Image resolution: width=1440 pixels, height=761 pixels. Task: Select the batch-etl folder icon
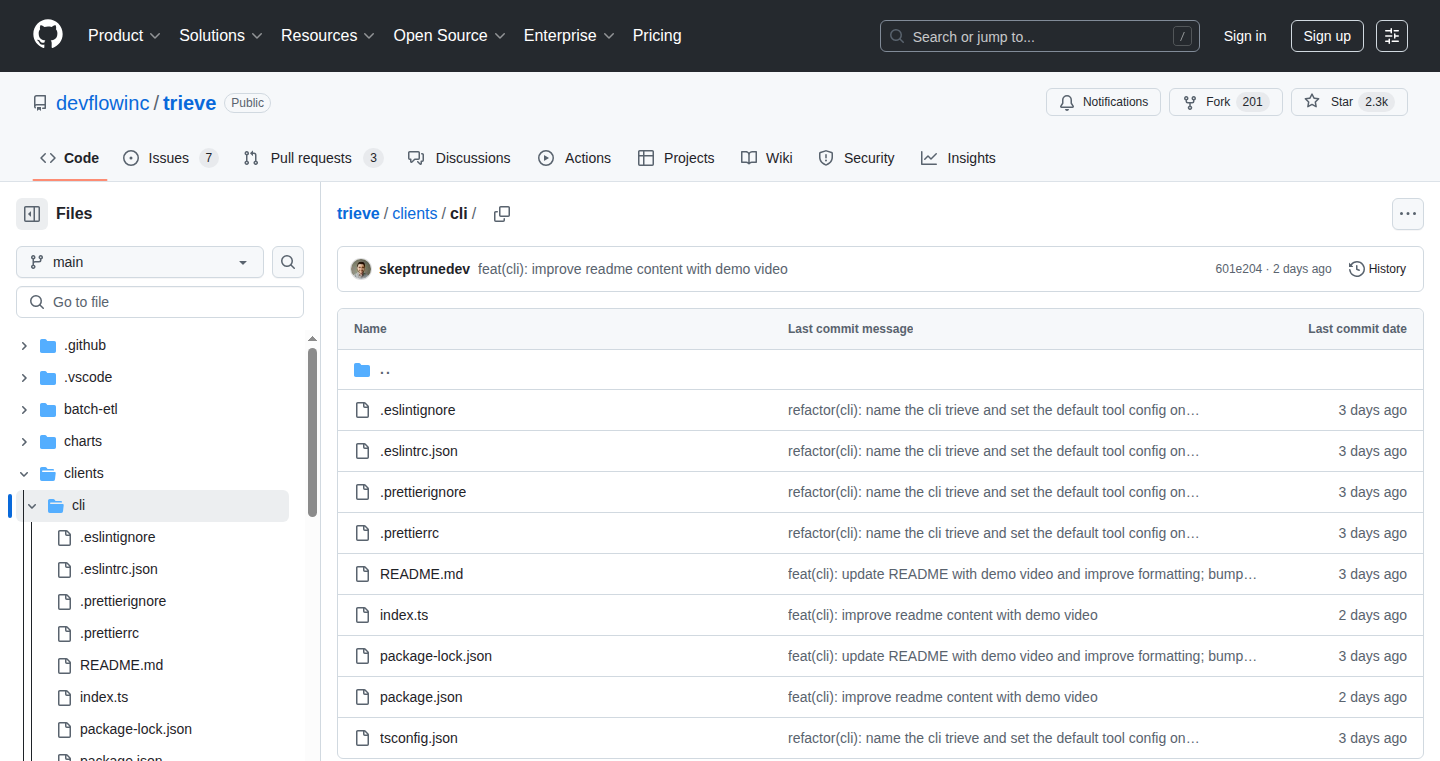(x=48, y=409)
